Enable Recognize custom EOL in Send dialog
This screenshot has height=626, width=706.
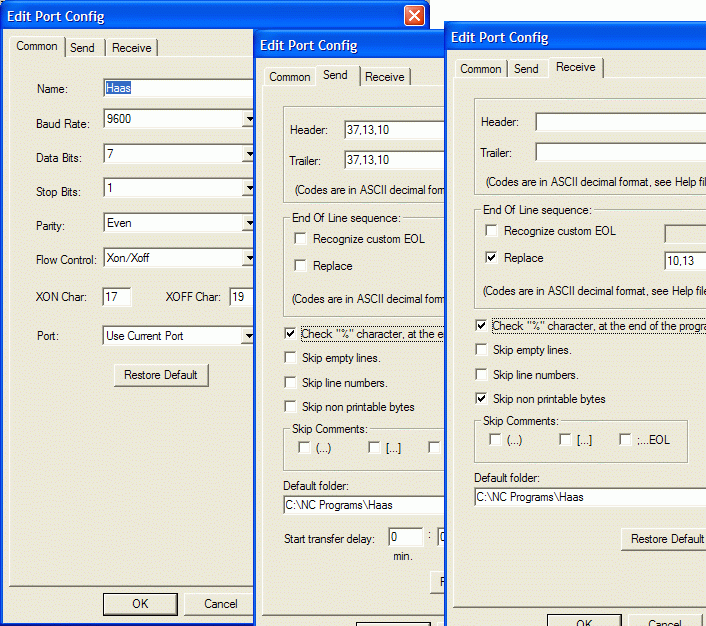(x=300, y=239)
